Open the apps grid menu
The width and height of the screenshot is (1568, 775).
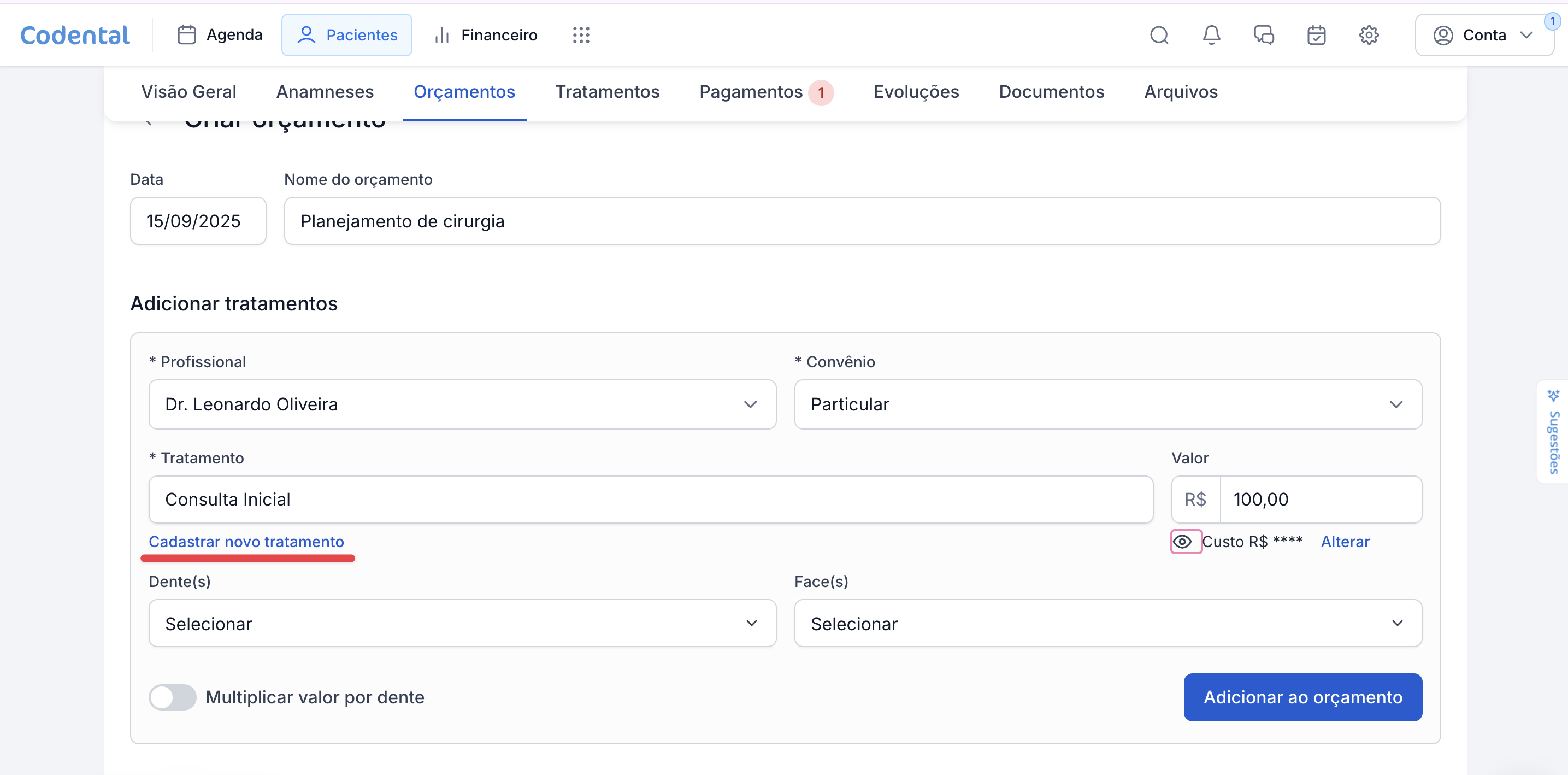[x=581, y=36]
